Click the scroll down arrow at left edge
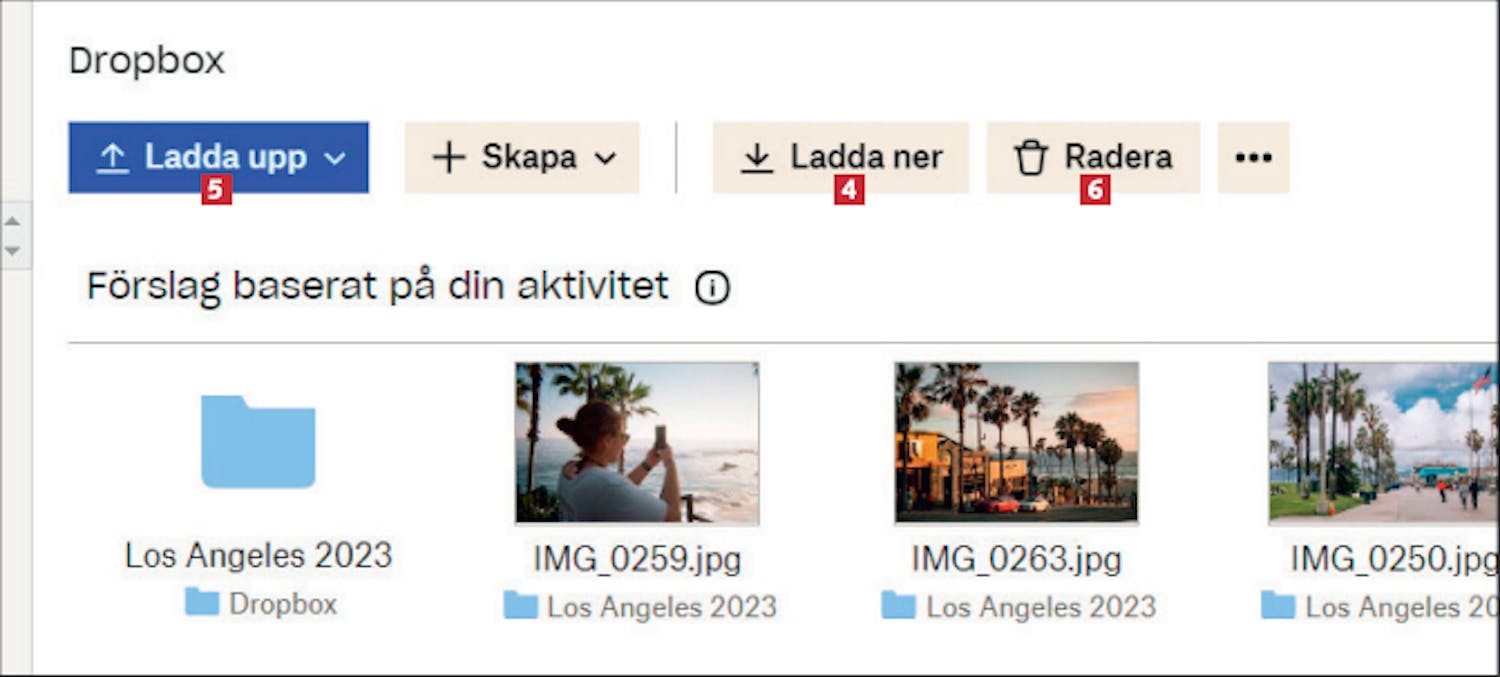The height and width of the screenshot is (677, 1500). click(13, 250)
